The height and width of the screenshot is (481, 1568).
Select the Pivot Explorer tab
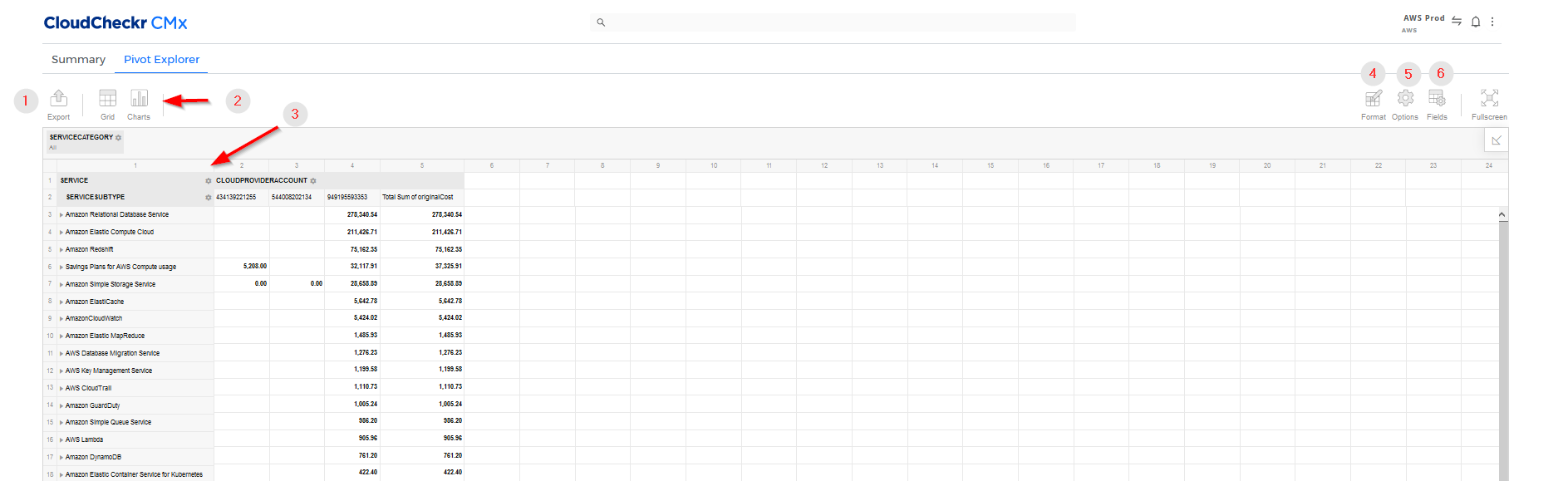pyautogui.click(x=161, y=59)
